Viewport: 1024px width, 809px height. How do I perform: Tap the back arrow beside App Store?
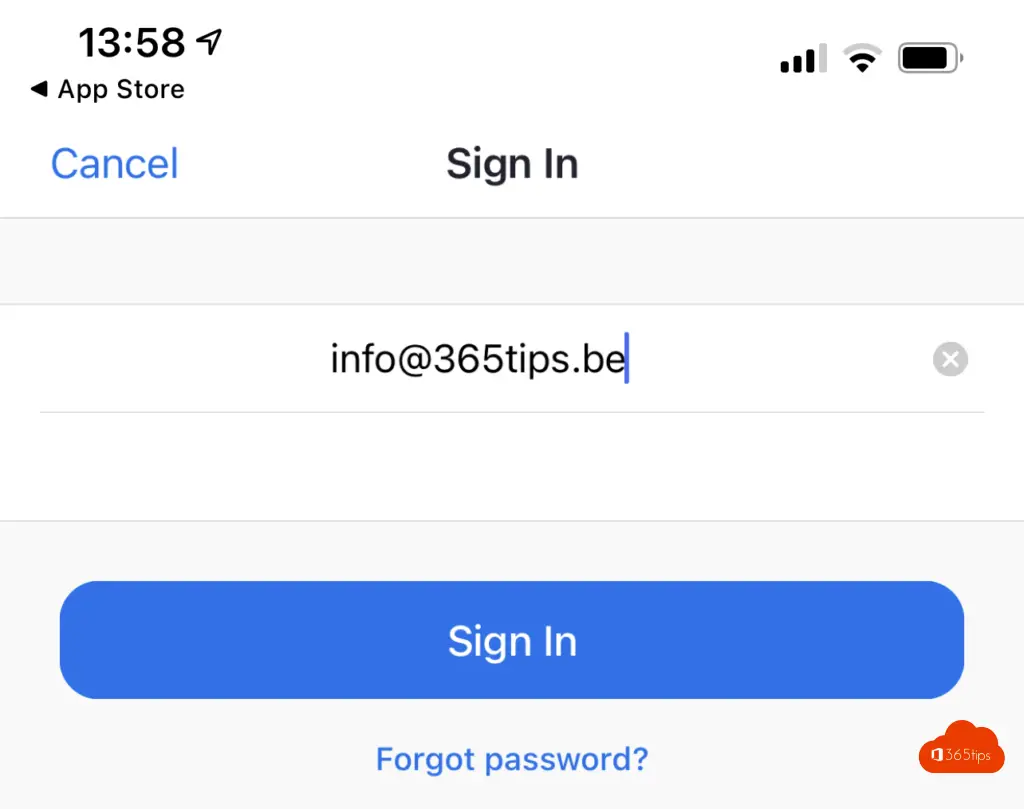pos(39,89)
